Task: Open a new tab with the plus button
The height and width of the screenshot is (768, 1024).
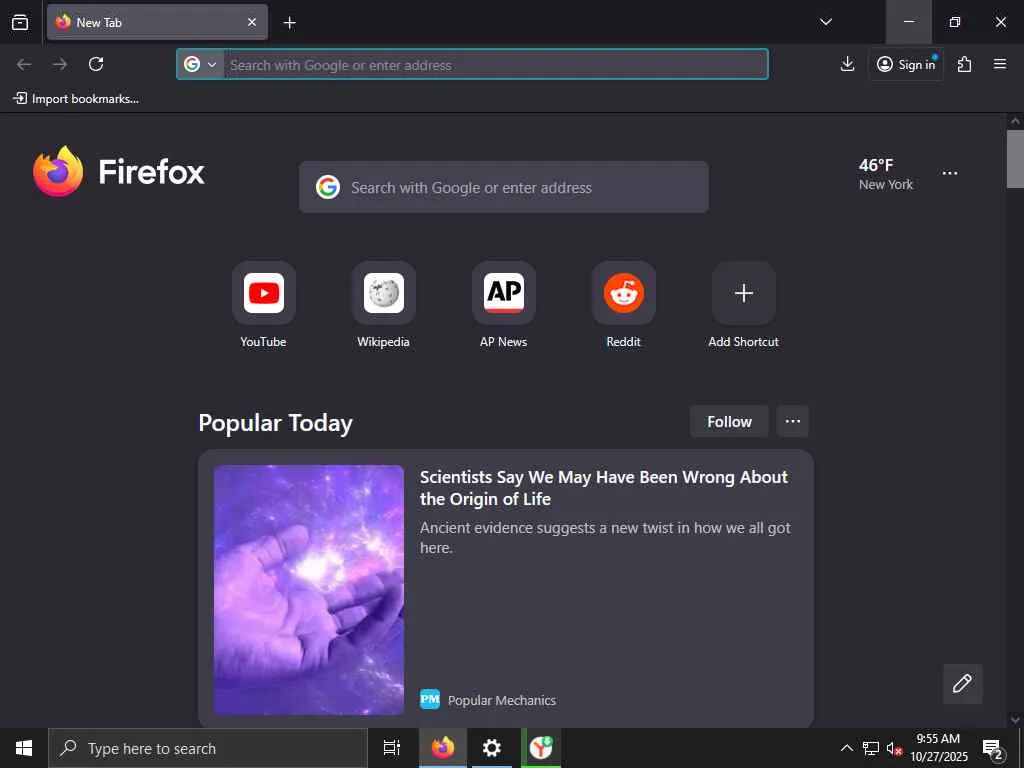Action: (x=289, y=23)
